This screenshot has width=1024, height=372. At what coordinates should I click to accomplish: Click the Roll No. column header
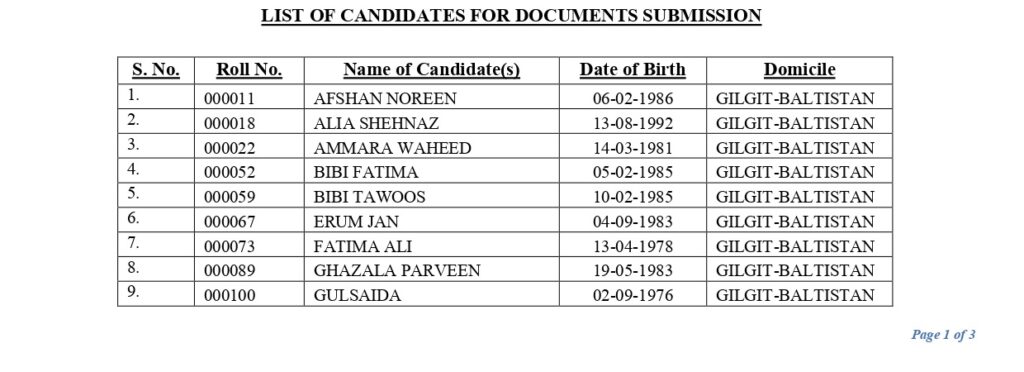pos(249,70)
